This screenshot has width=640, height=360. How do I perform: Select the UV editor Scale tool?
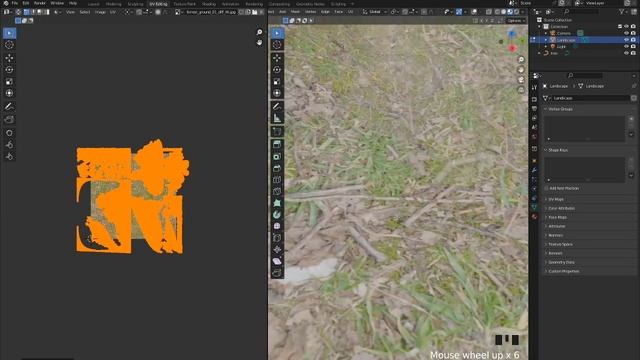pyautogui.click(x=9, y=82)
